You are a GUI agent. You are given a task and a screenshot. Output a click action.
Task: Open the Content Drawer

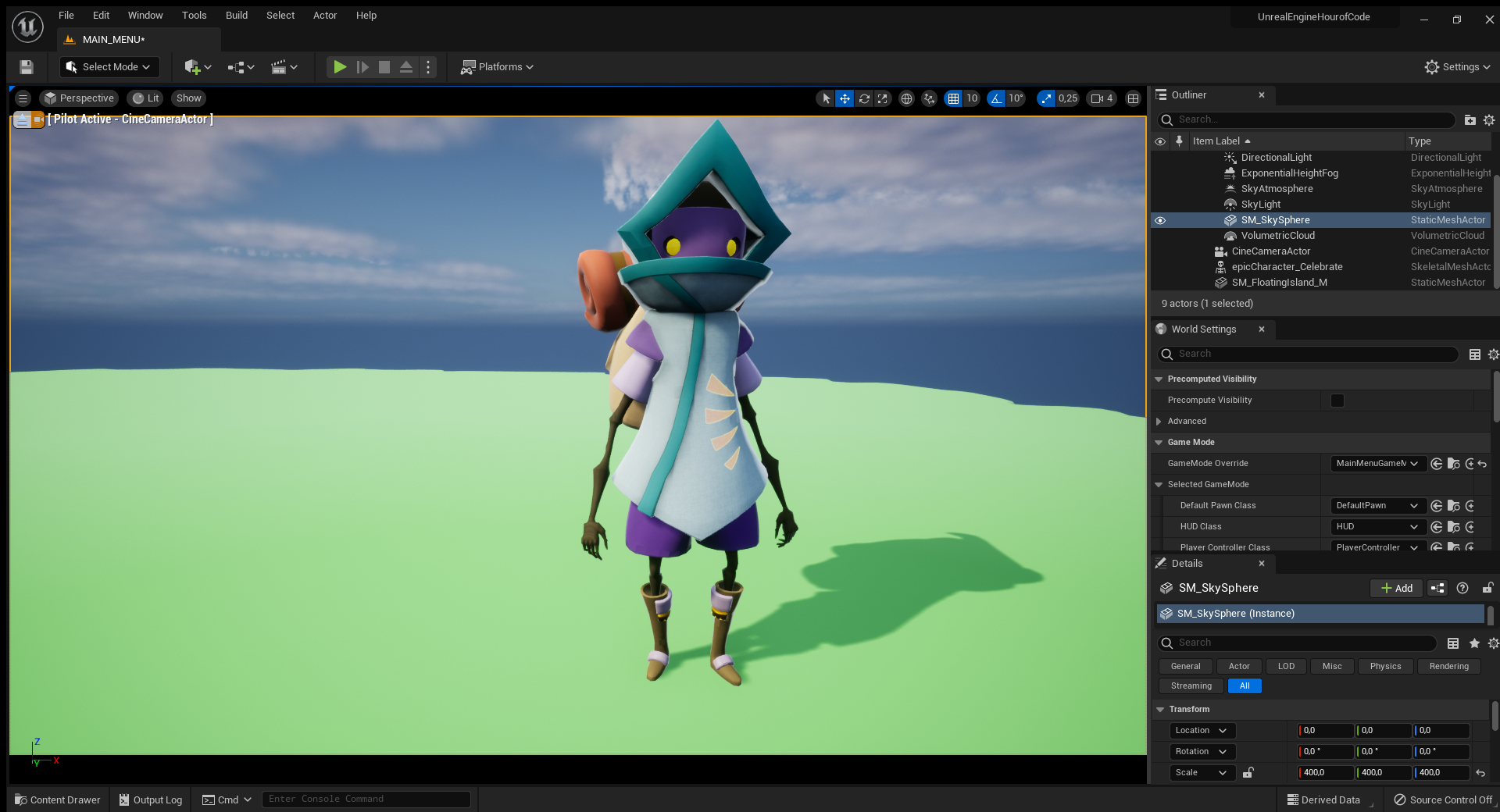pyautogui.click(x=58, y=800)
